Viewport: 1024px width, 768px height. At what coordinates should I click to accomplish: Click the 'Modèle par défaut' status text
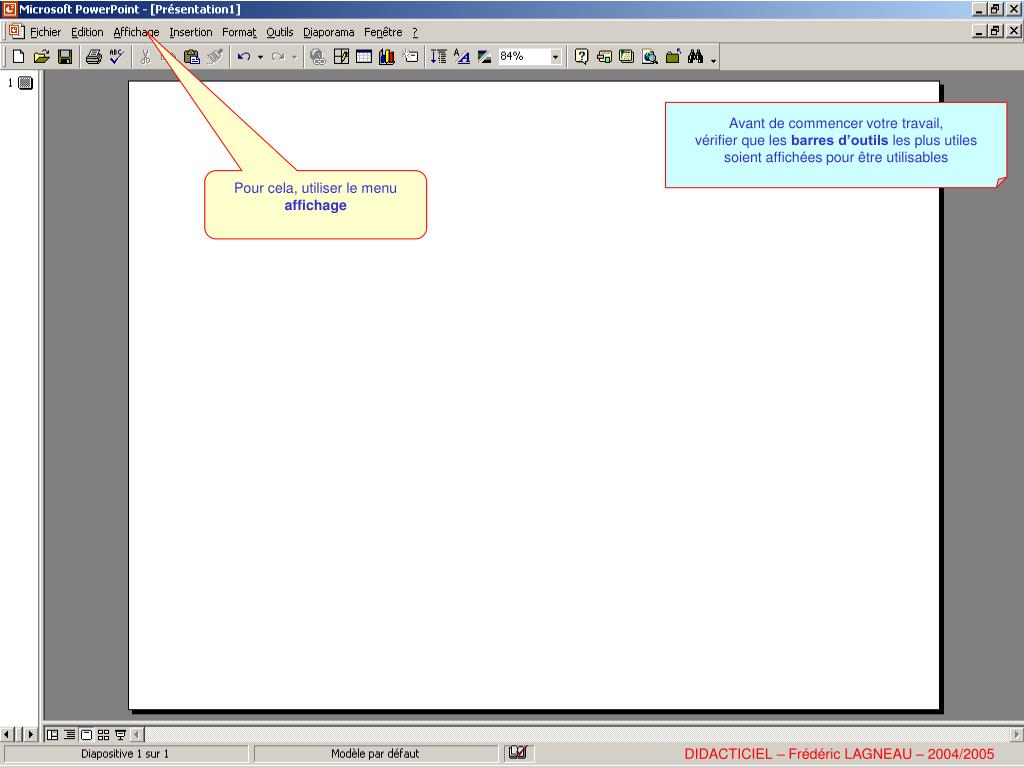coord(375,754)
